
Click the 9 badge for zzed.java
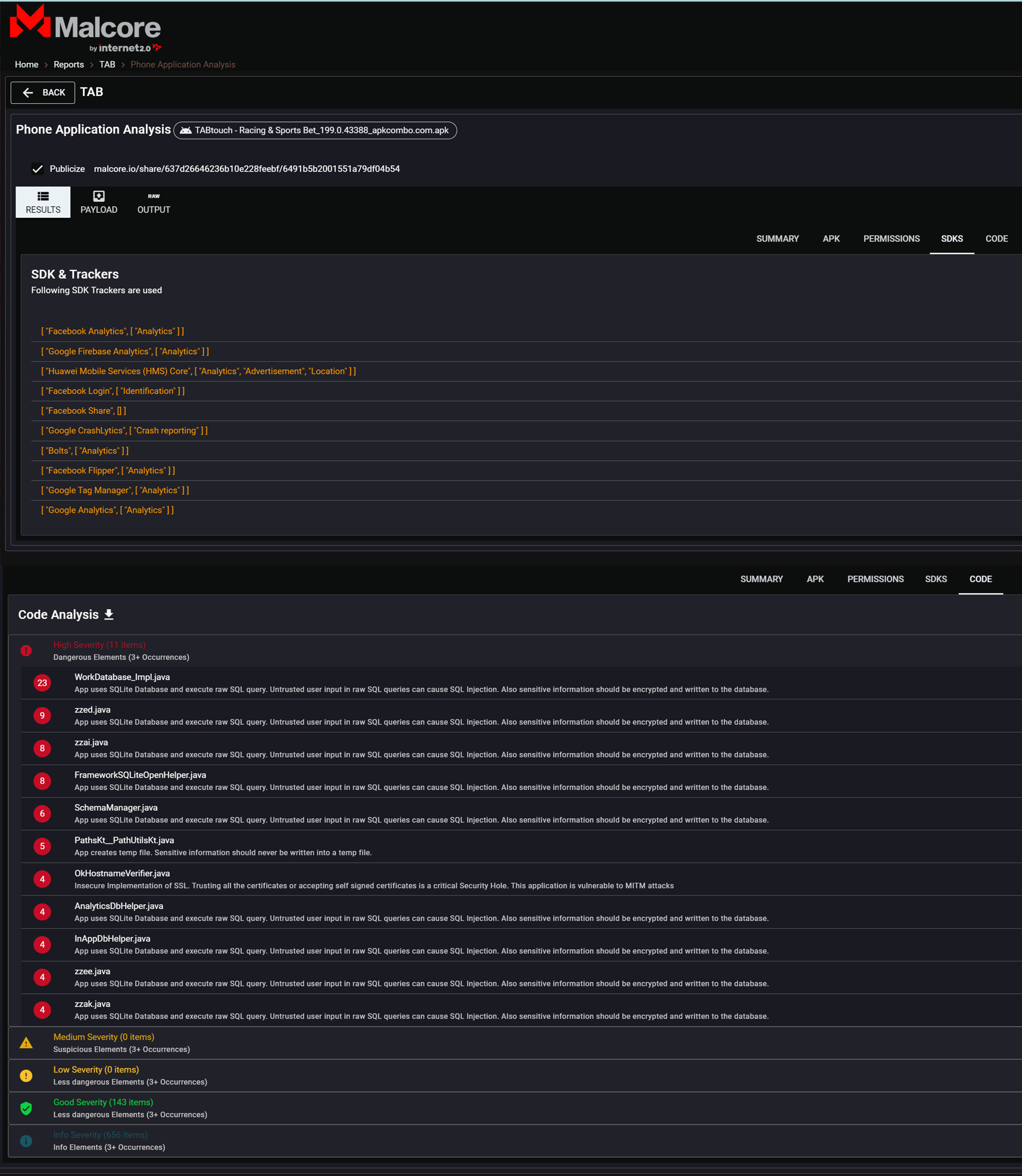pyautogui.click(x=42, y=715)
